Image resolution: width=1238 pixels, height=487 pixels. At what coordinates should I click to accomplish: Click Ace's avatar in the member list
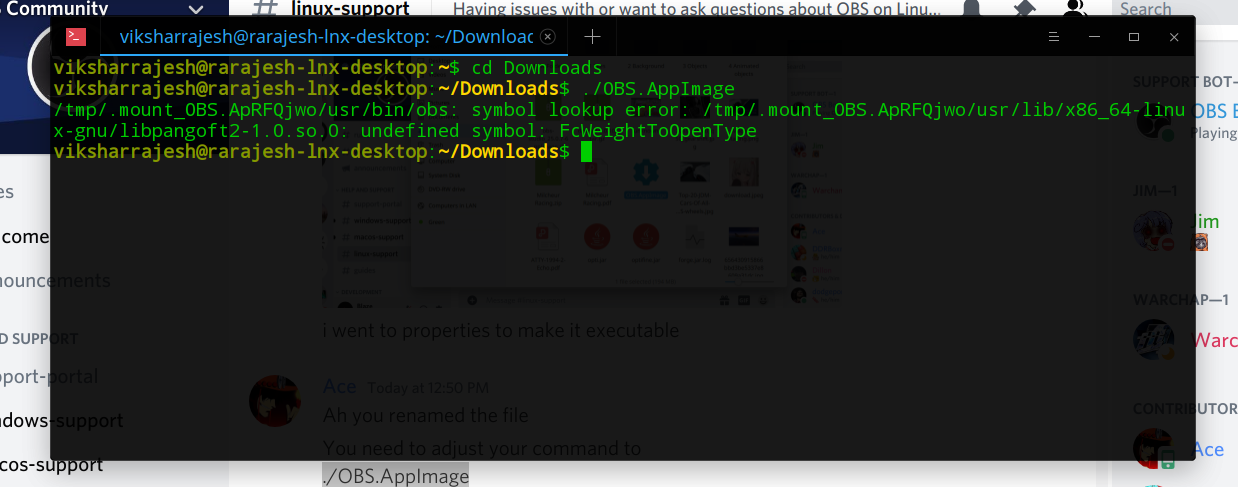[1153, 449]
